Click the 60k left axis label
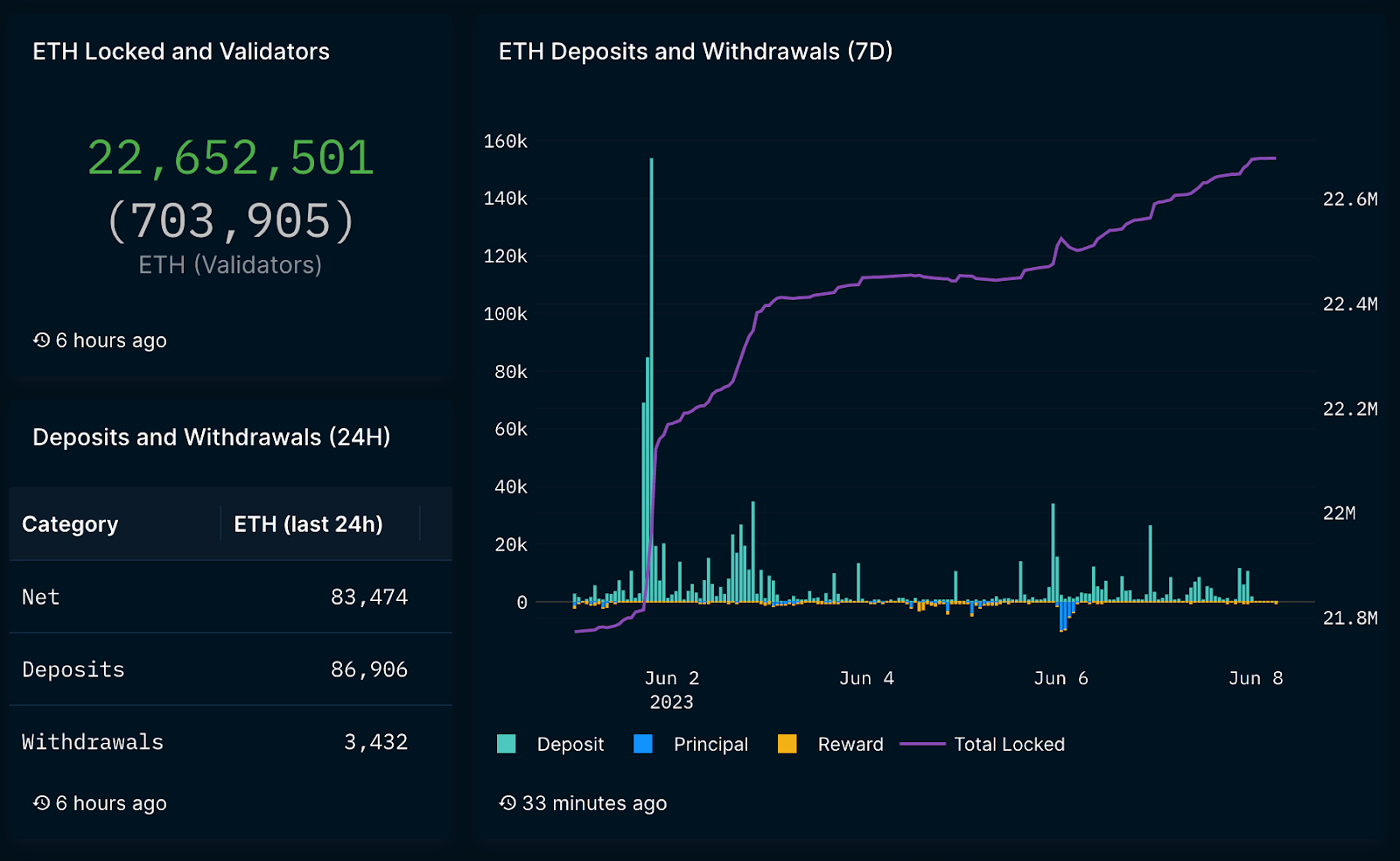 click(511, 429)
